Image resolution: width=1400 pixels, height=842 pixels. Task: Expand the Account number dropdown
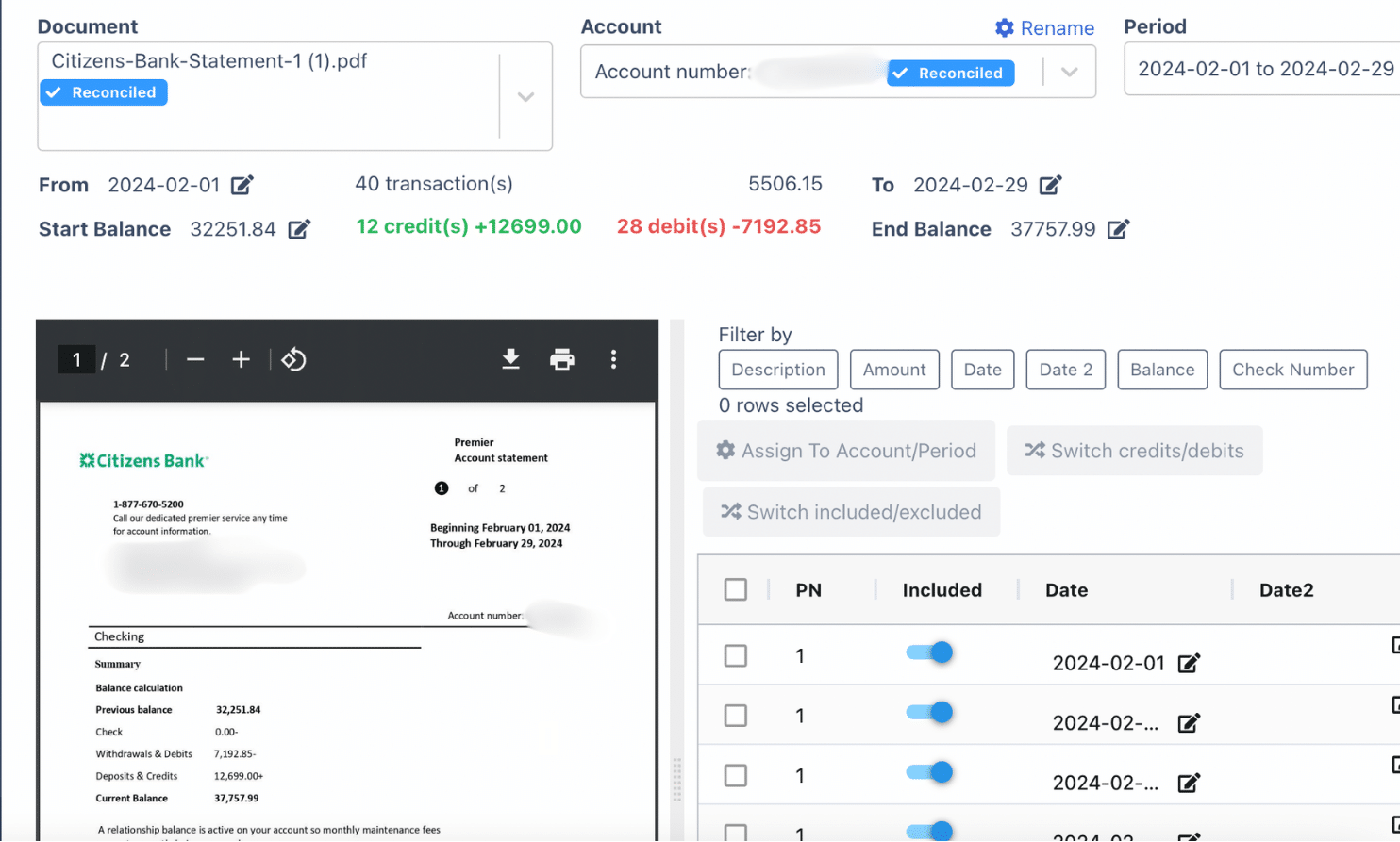point(1071,72)
